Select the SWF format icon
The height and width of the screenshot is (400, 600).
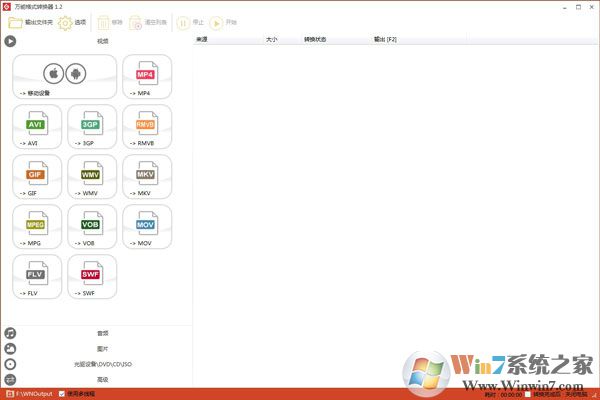(92, 277)
